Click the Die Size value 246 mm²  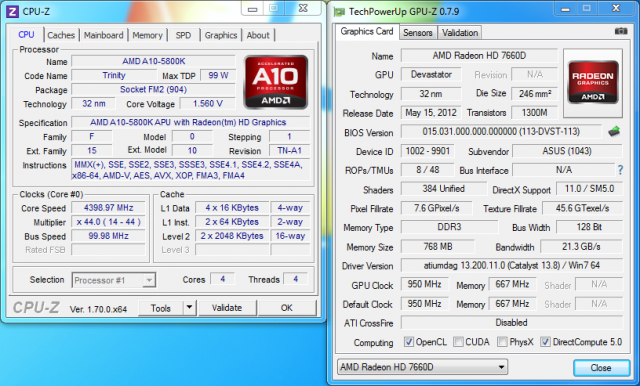click(534, 93)
